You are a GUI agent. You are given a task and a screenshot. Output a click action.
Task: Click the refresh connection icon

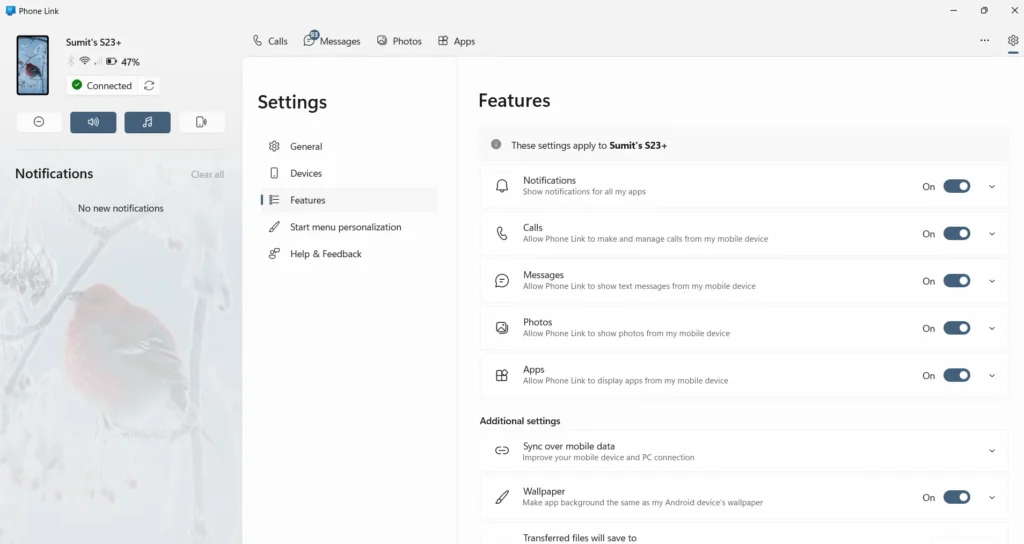click(x=149, y=86)
